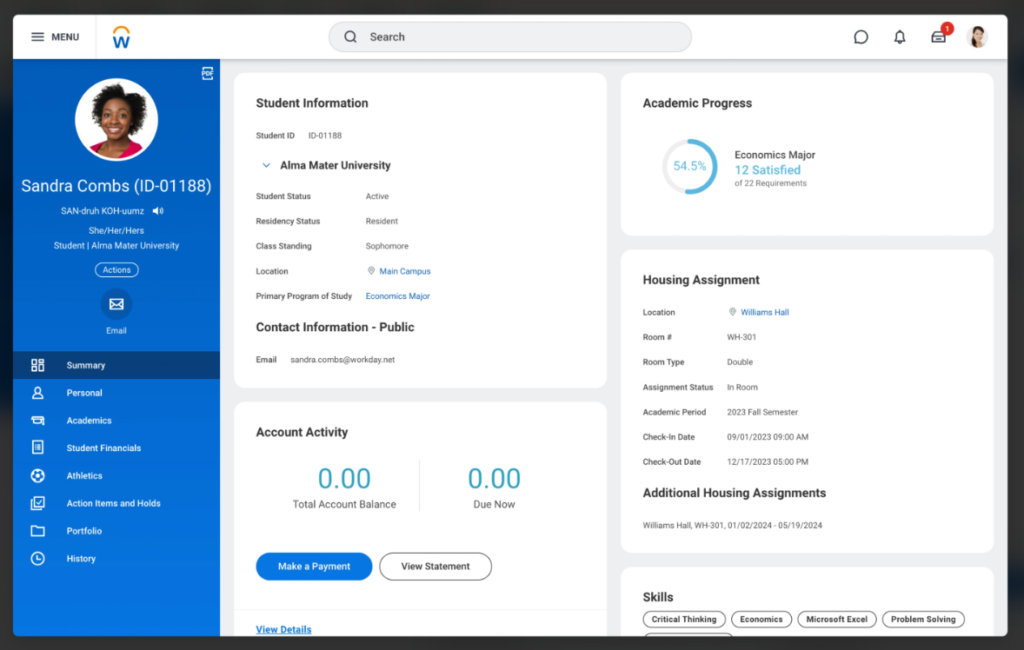1024x650 pixels.
Task: Click the 54.5% academic progress ring
Action: click(x=689, y=166)
